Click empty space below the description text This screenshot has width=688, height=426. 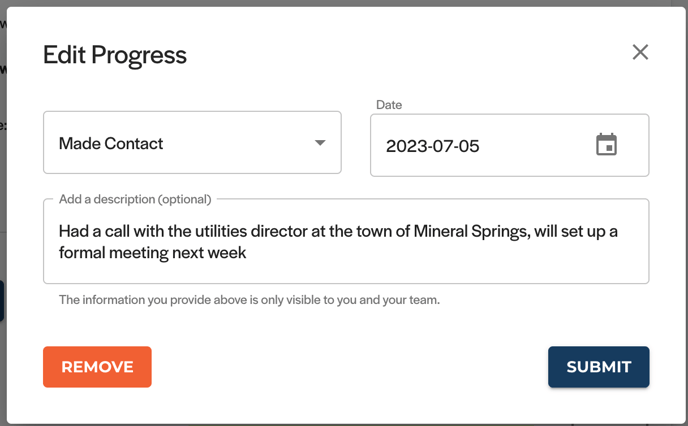[x=346, y=272]
